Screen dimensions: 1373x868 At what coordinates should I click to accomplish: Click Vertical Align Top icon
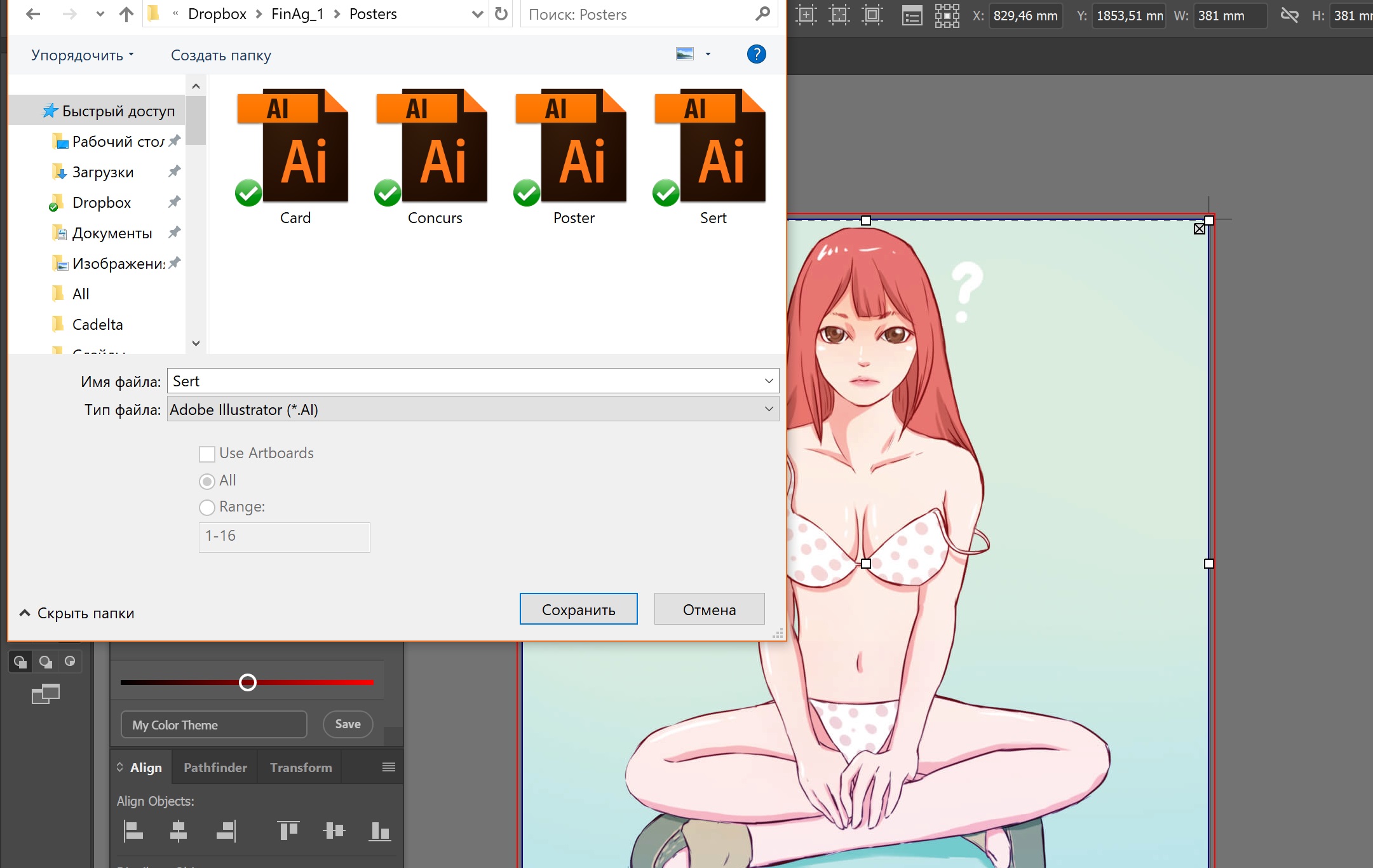point(288,829)
